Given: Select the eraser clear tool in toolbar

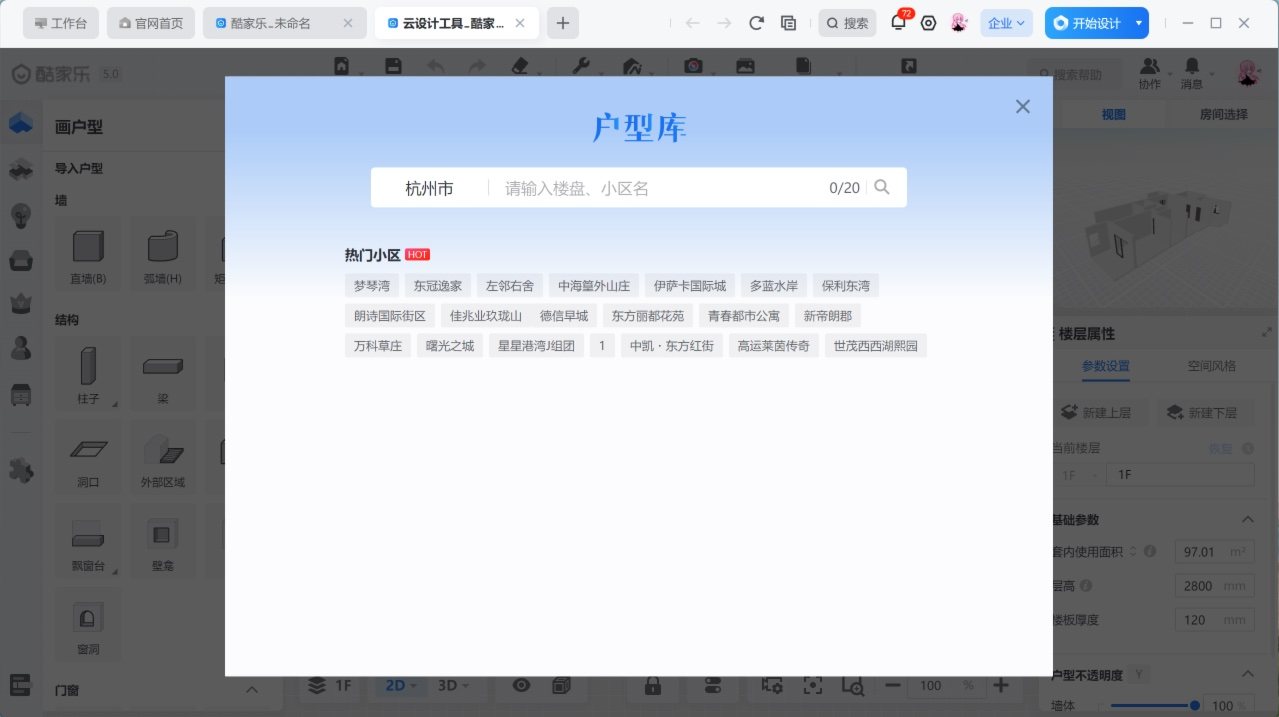Looking at the screenshot, I should (x=519, y=66).
